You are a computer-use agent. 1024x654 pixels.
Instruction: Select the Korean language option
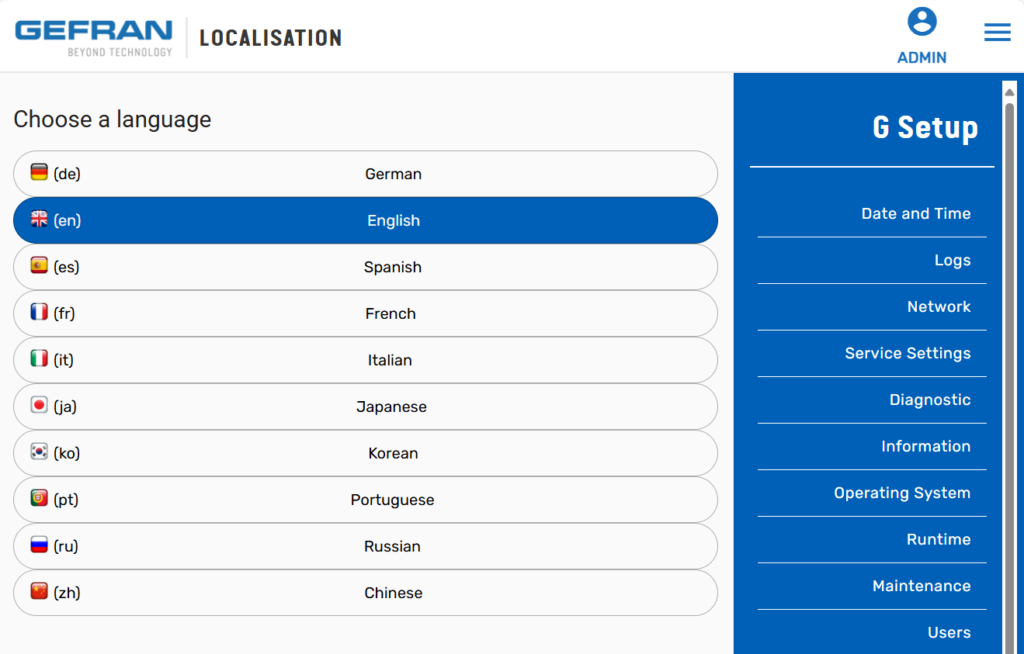coord(365,453)
